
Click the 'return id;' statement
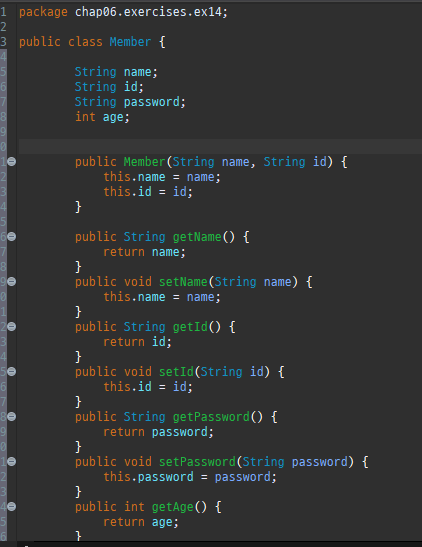137,342
